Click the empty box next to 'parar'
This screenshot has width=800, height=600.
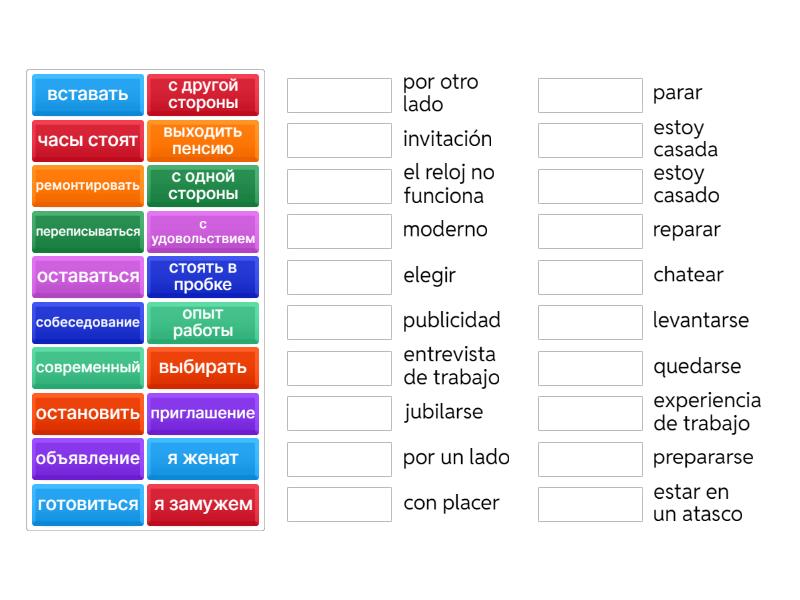click(590, 95)
